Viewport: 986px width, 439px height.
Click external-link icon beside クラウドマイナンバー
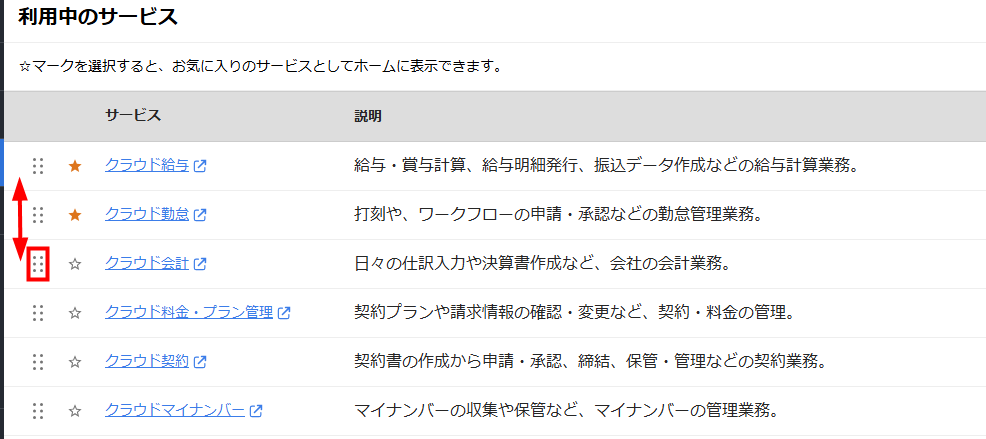[x=256, y=411]
